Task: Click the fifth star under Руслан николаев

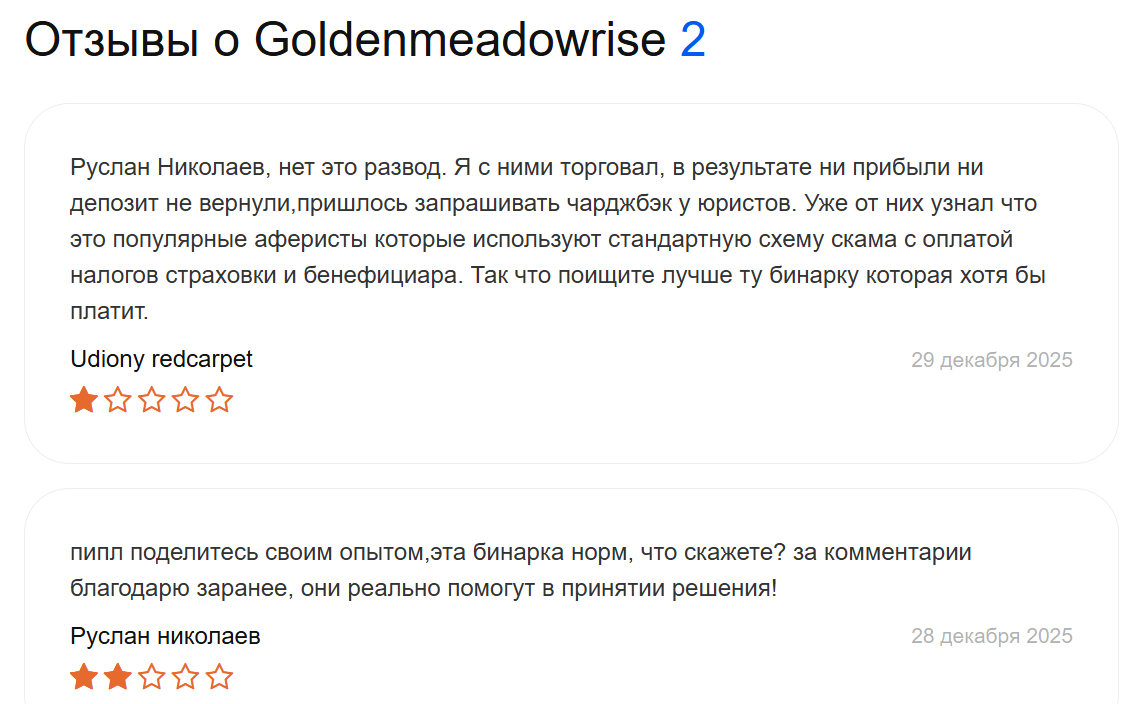Action: tap(219, 677)
